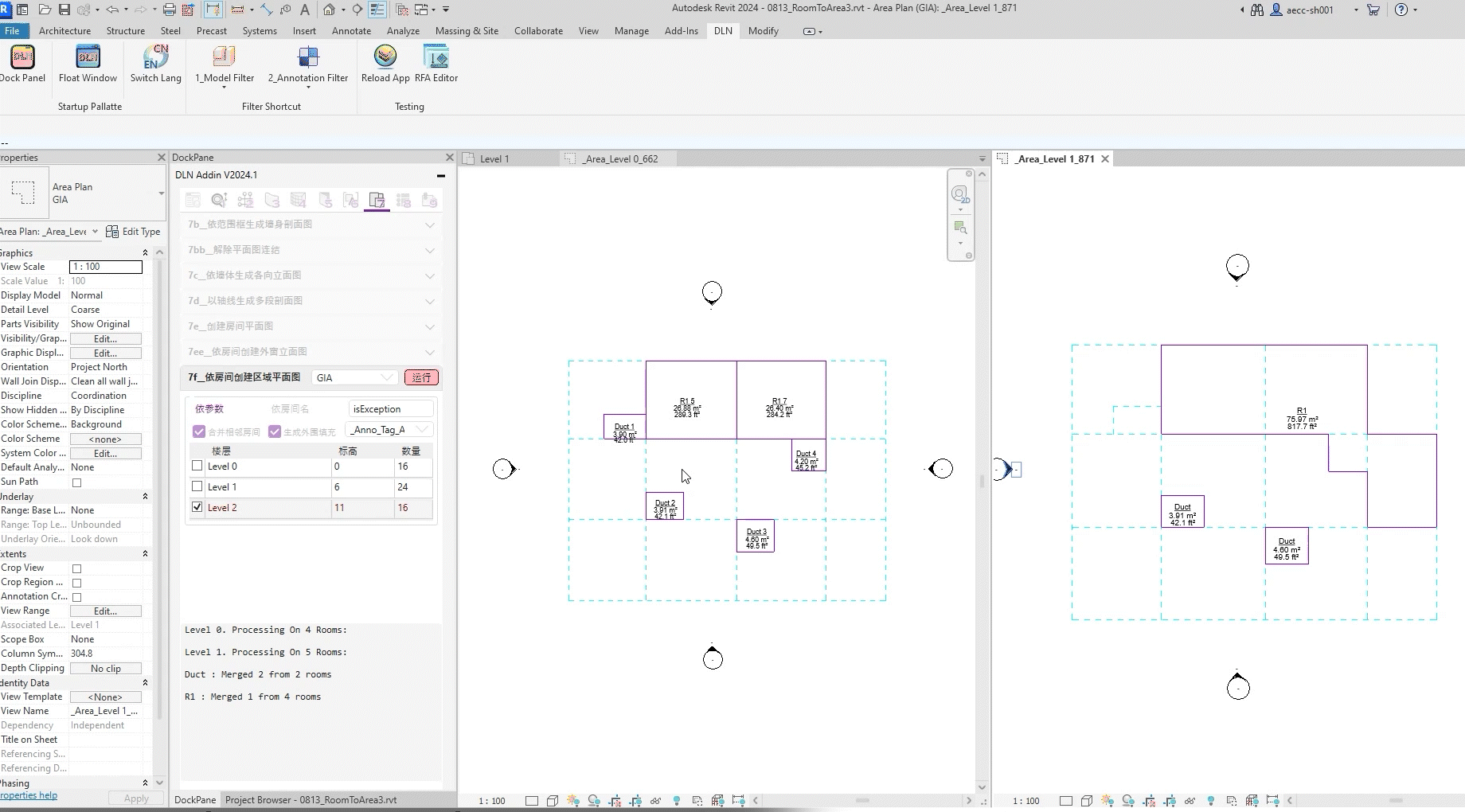Viewport: 1465px width, 812px height.
Task: Switch to the Project Browser tab
Action: 311,800
